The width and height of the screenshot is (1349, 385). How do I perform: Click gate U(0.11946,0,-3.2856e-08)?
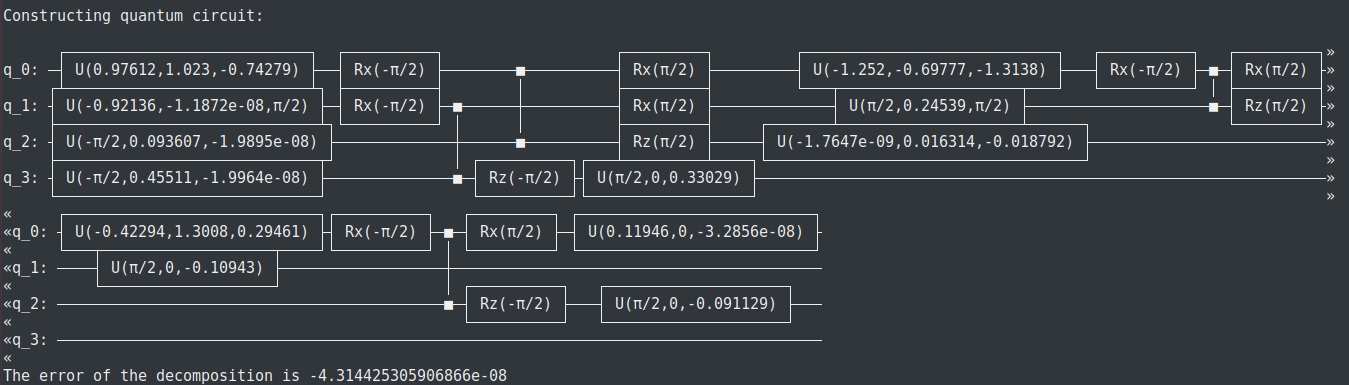click(x=696, y=232)
